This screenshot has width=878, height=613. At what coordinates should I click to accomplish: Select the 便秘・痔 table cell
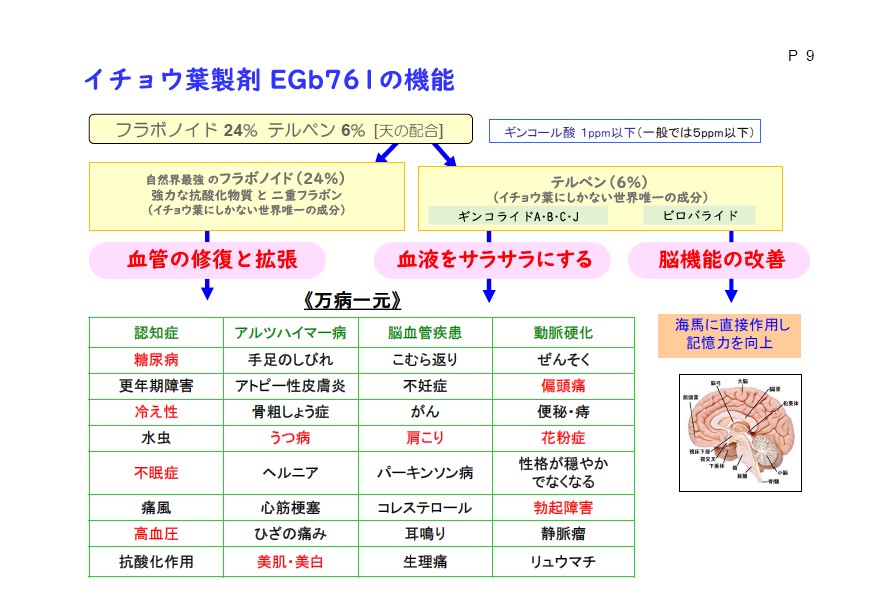[x=563, y=412]
